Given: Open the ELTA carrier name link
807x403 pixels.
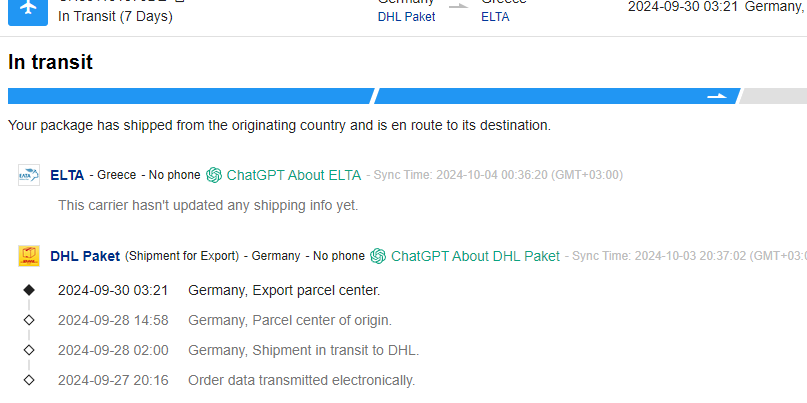Looking at the screenshot, I should point(67,176).
